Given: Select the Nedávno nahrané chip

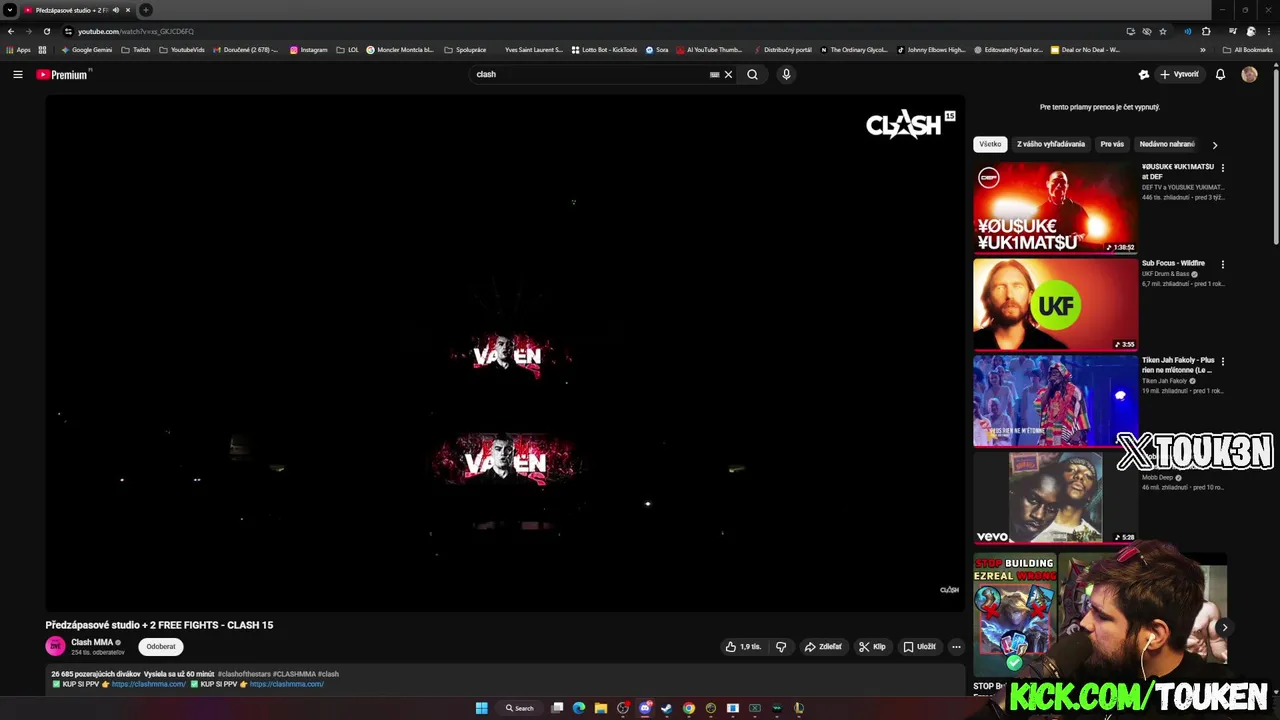Looking at the screenshot, I should (x=1166, y=144).
